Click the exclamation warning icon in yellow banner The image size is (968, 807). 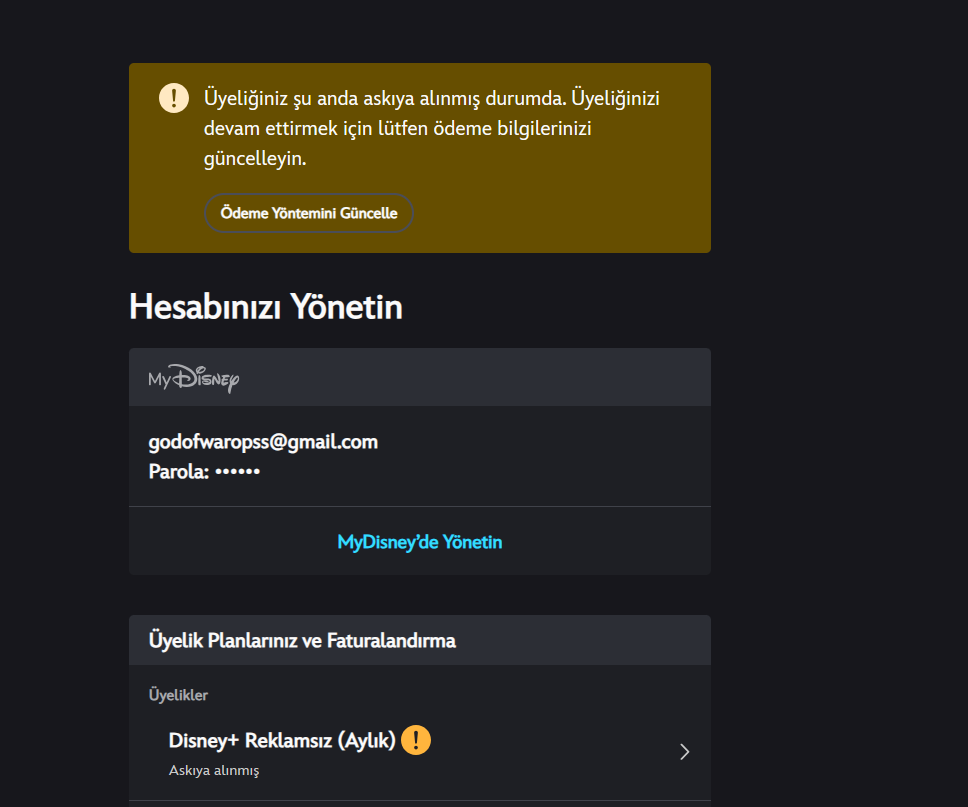173,98
